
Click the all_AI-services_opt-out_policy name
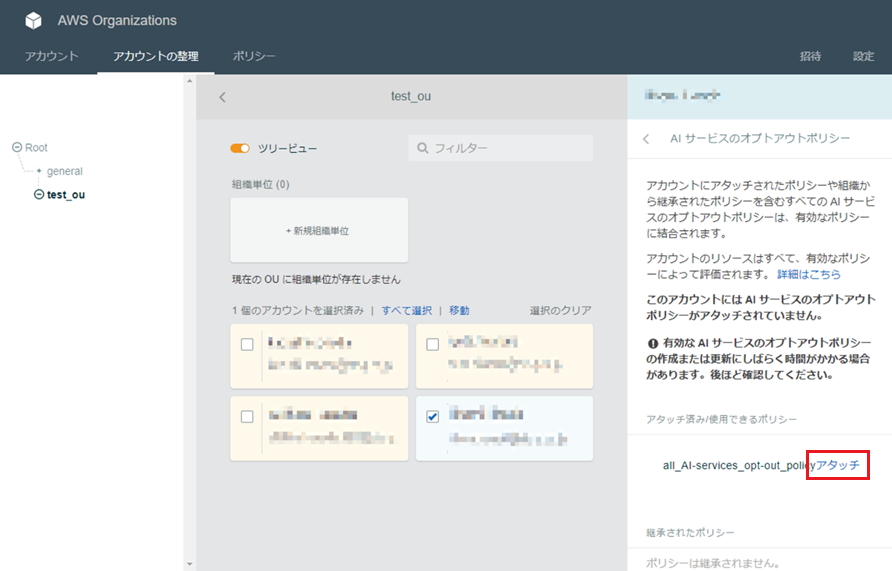(x=738, y=466)
